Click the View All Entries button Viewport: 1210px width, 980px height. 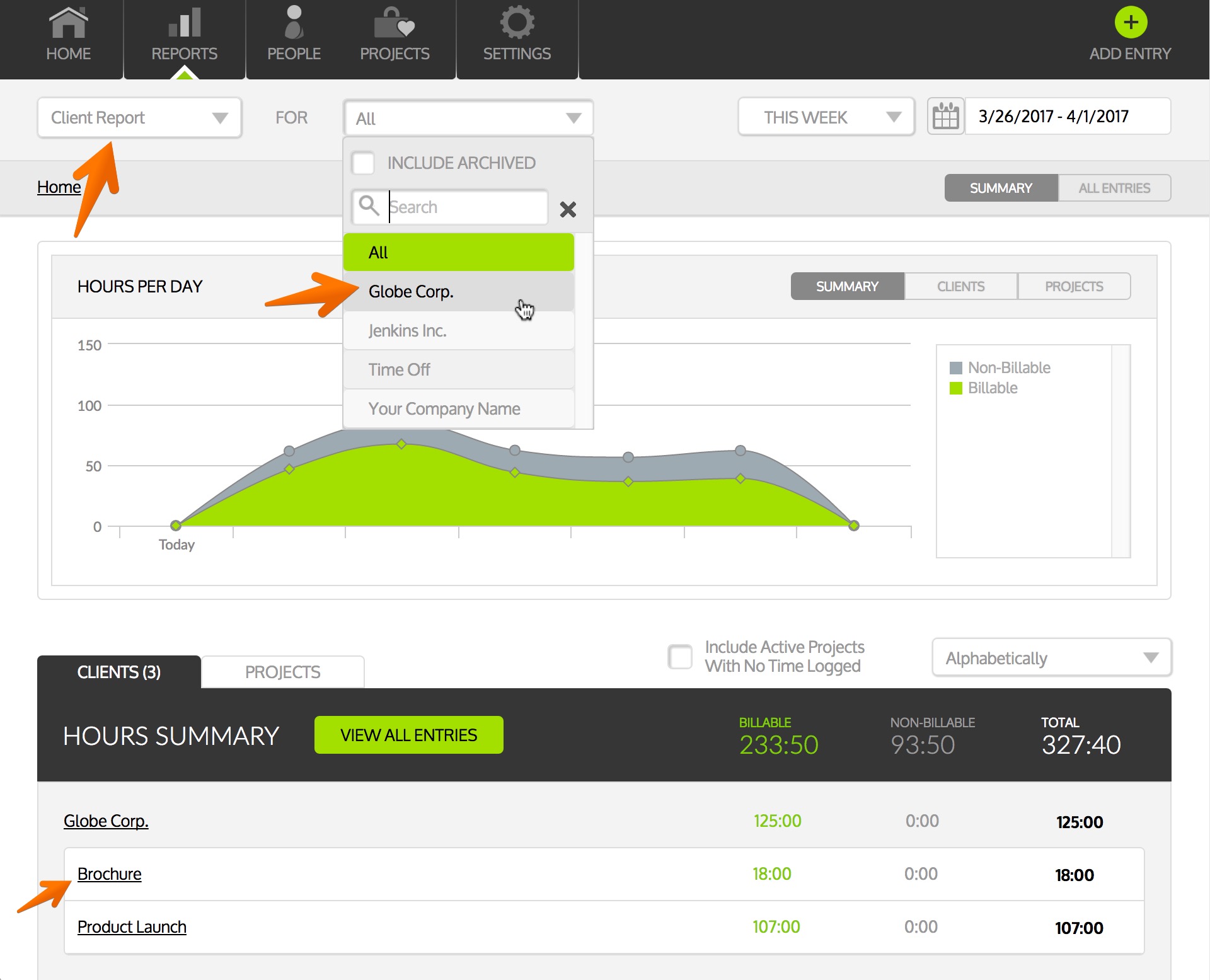(x=409, y=735)
